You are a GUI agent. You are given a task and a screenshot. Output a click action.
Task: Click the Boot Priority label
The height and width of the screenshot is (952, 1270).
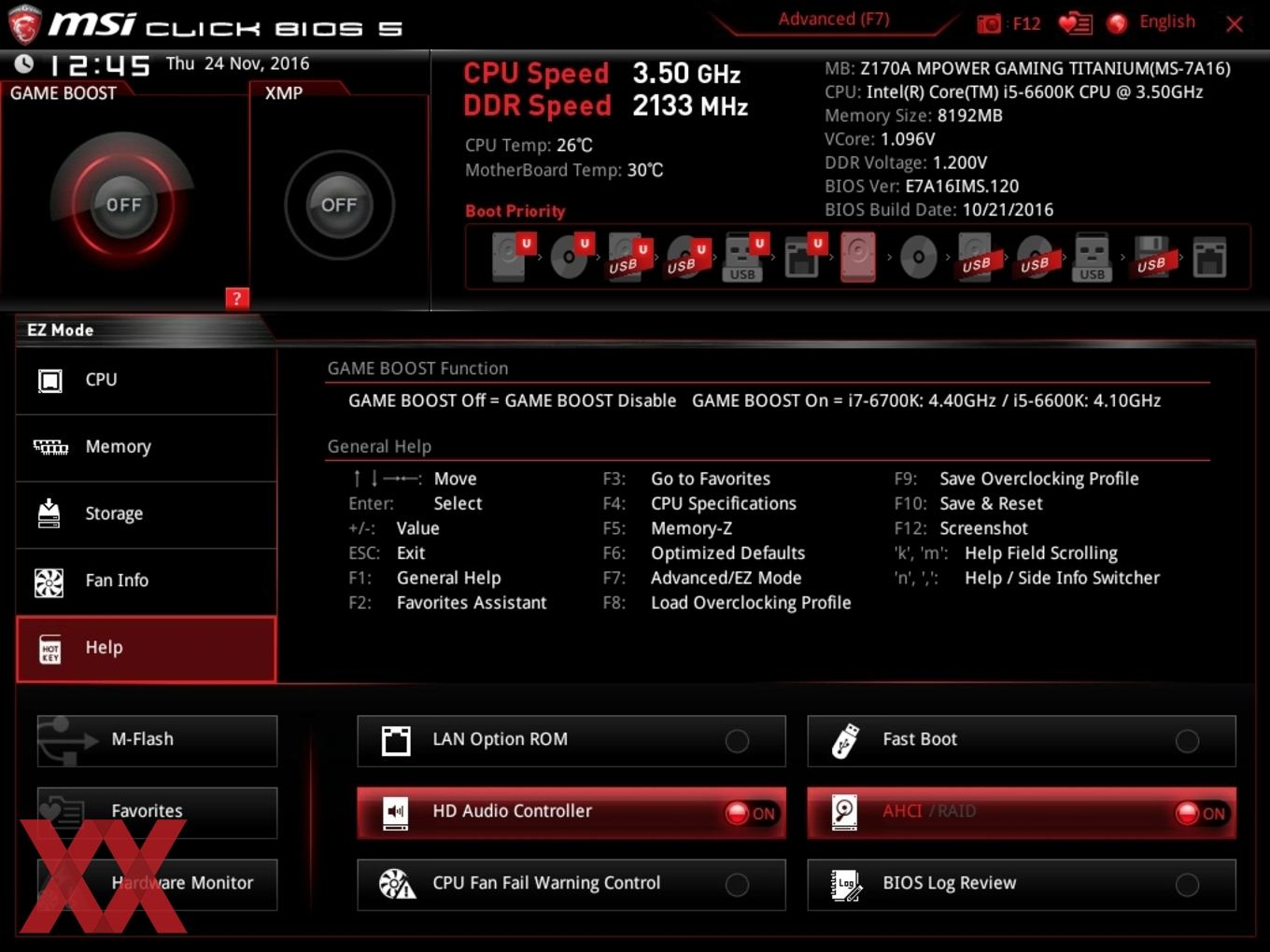pyautogui.click(x=515, y=211)
